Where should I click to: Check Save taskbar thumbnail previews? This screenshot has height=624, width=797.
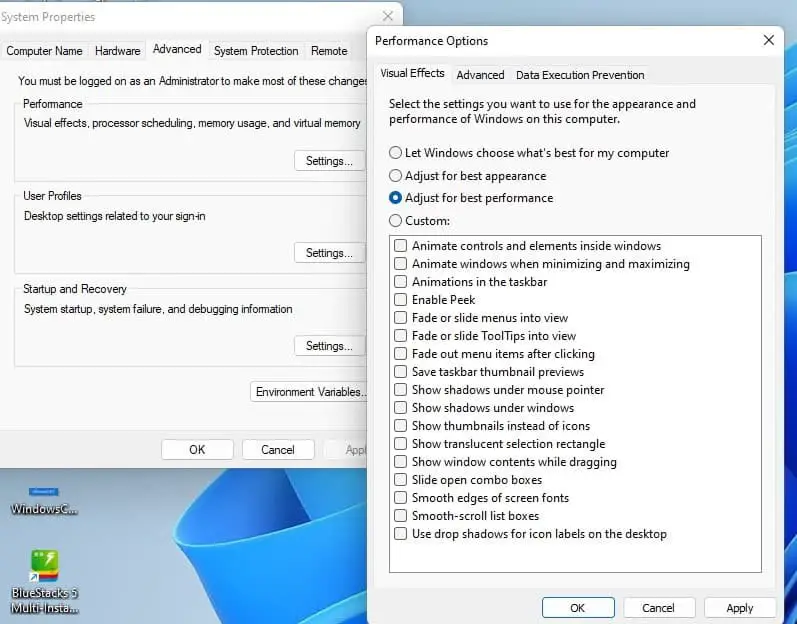[x=401, y=371]
